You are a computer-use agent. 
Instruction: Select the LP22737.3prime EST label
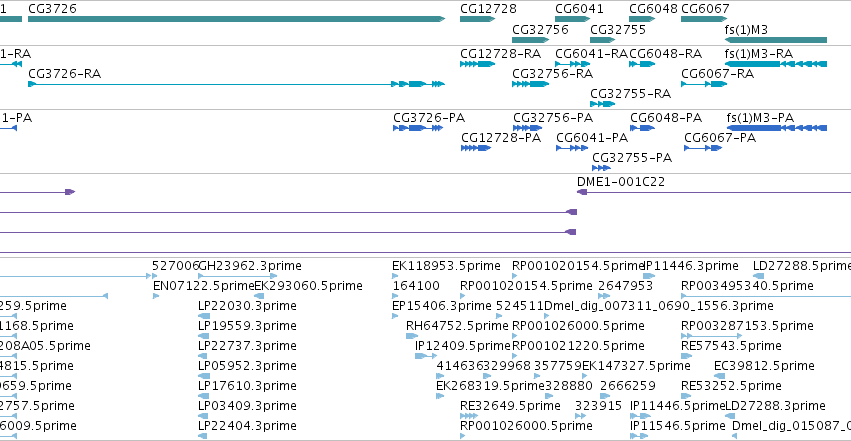click(247, 346)
